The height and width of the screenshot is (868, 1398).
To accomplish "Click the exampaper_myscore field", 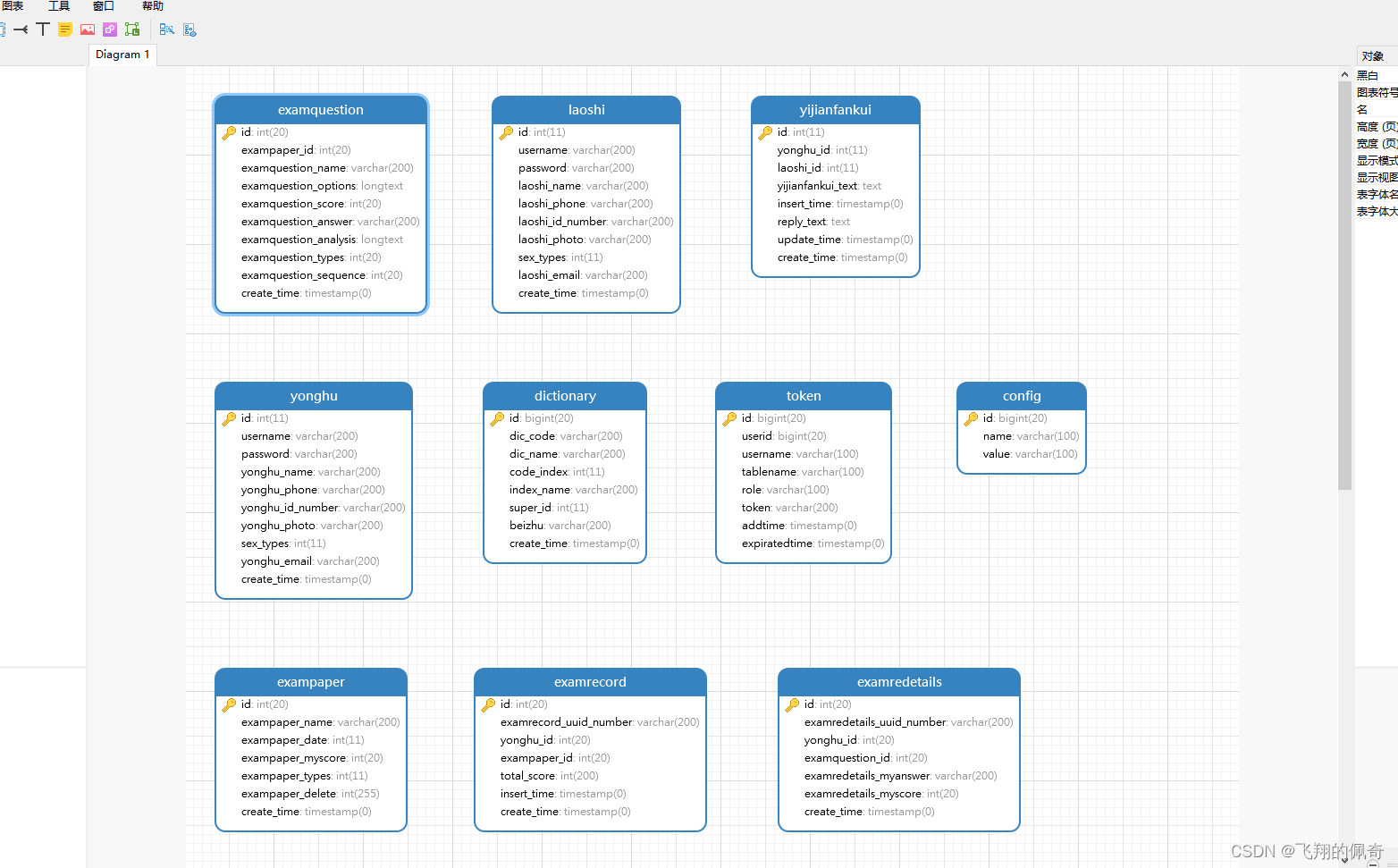I will [312, 758].
